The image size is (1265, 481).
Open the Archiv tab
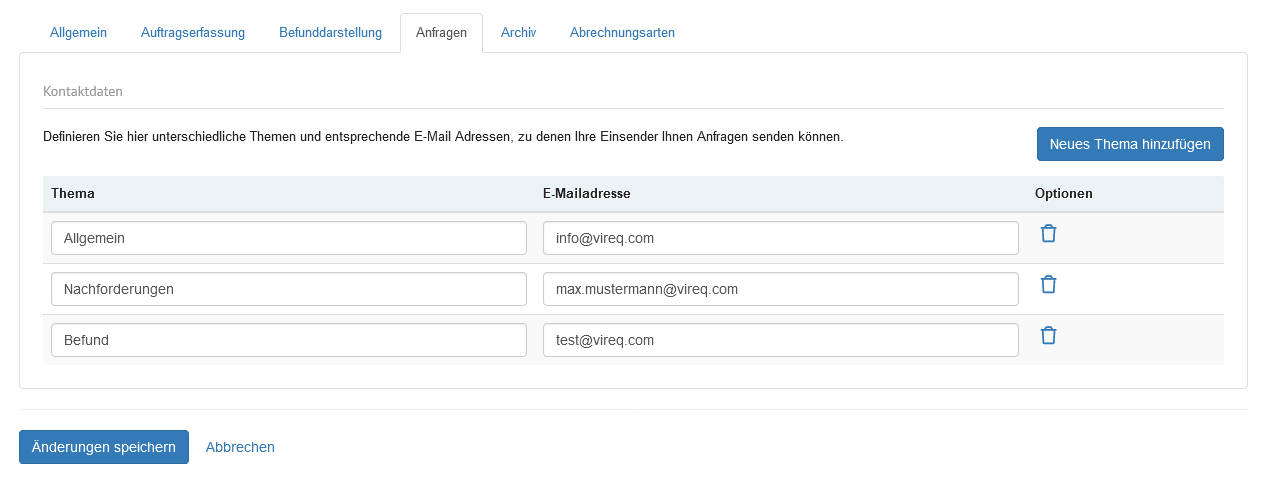tap(518, 33)
